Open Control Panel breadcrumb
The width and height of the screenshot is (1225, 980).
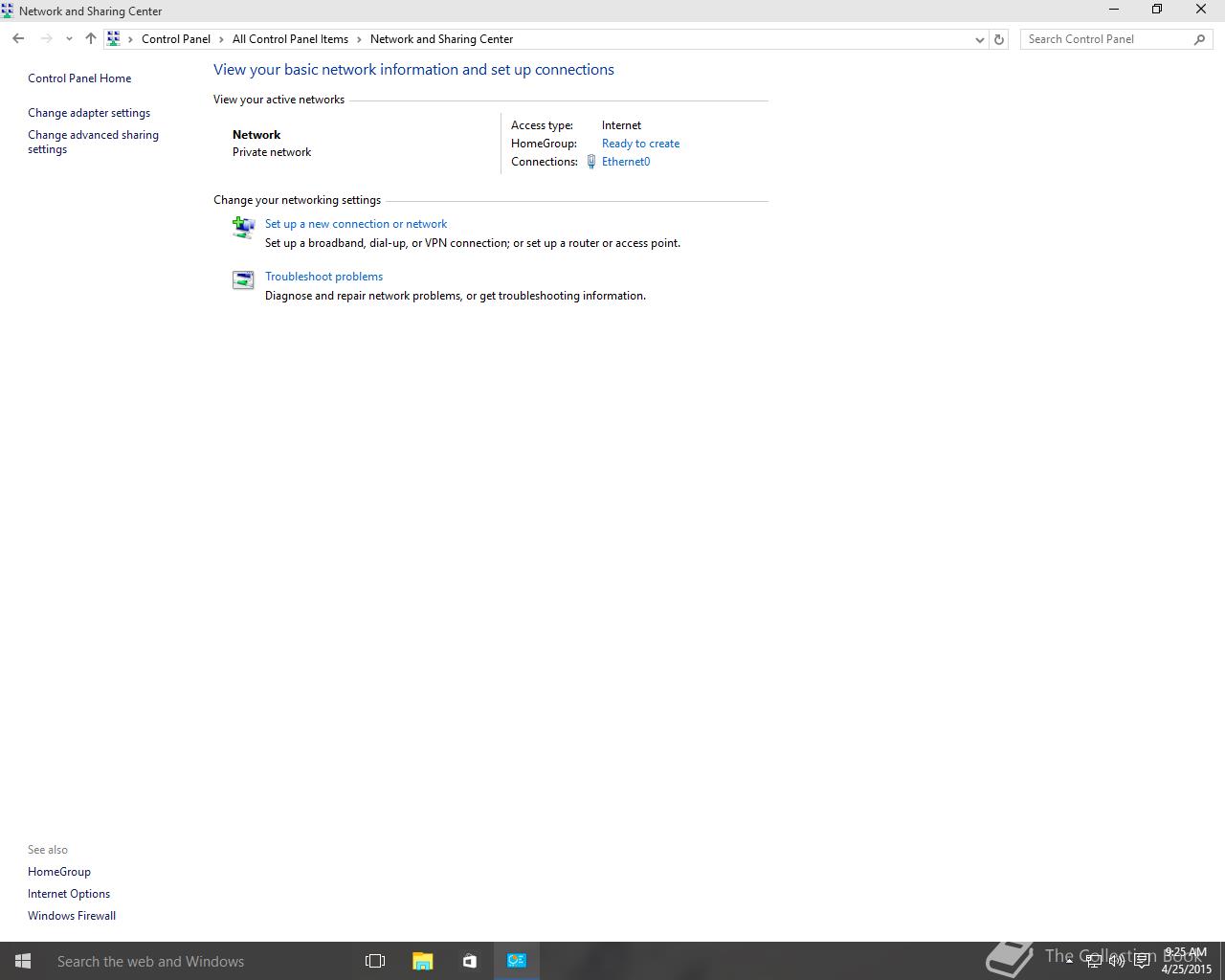point(176,39)
